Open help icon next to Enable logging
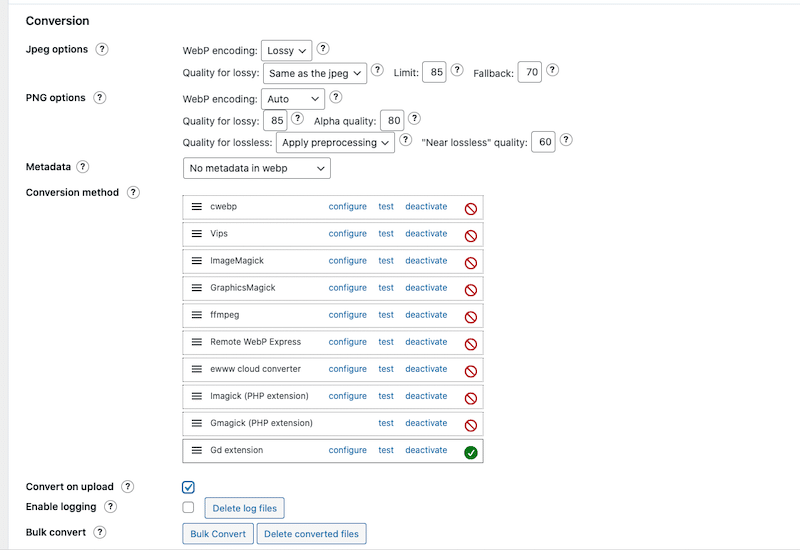Image resolution: width=800 pixels, height=550 pixels. (x=110, y=507)
